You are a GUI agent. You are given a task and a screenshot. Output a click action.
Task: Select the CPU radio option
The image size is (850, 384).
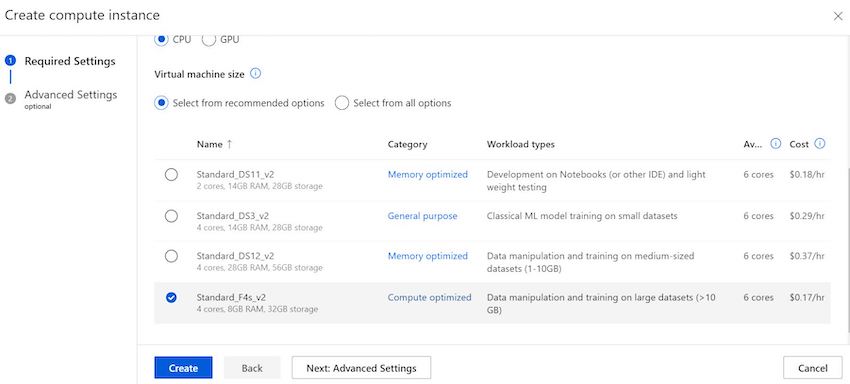point(161,40)
